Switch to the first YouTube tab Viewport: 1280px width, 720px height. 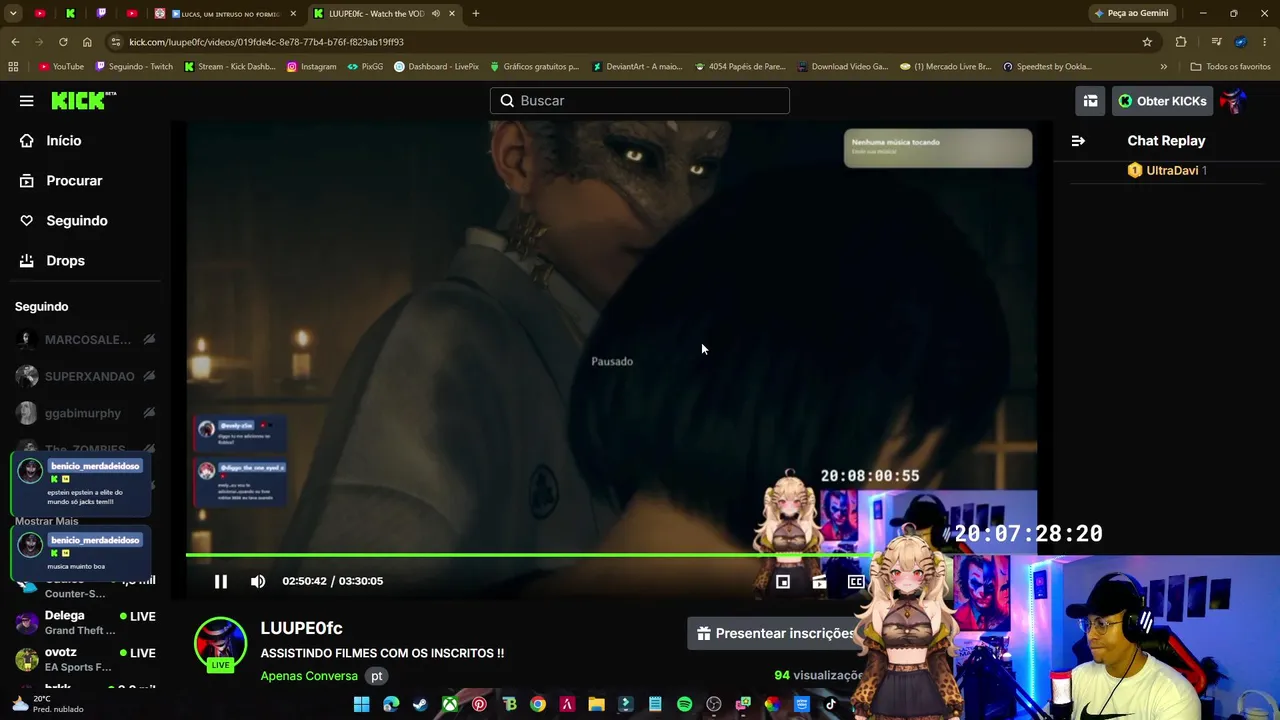(x=40, y=13)
